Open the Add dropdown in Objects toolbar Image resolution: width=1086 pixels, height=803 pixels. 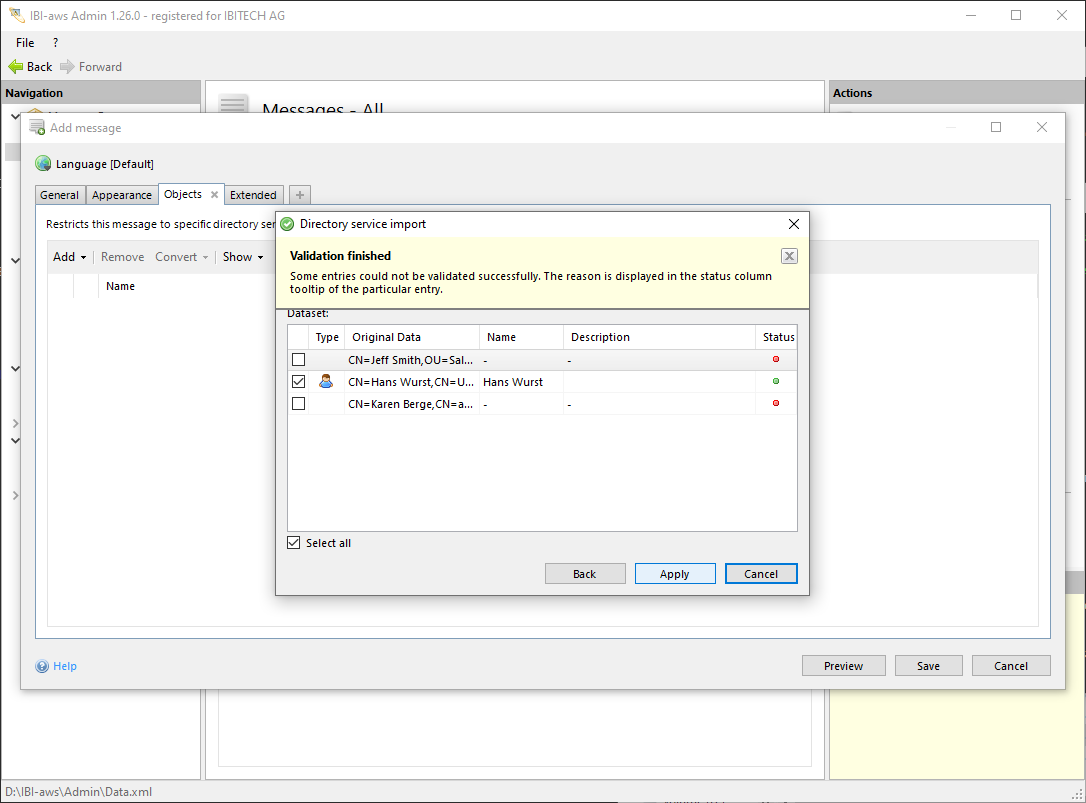coord(69,257)
